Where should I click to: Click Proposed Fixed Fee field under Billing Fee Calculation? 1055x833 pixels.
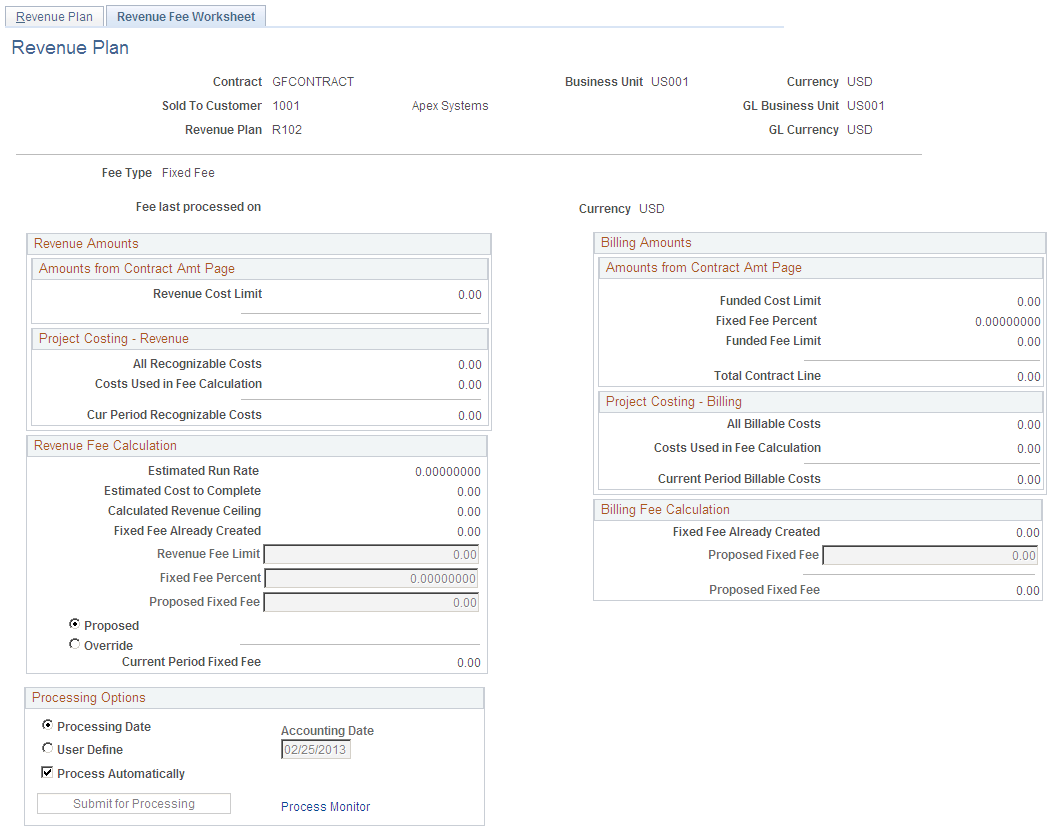(930, 555)
